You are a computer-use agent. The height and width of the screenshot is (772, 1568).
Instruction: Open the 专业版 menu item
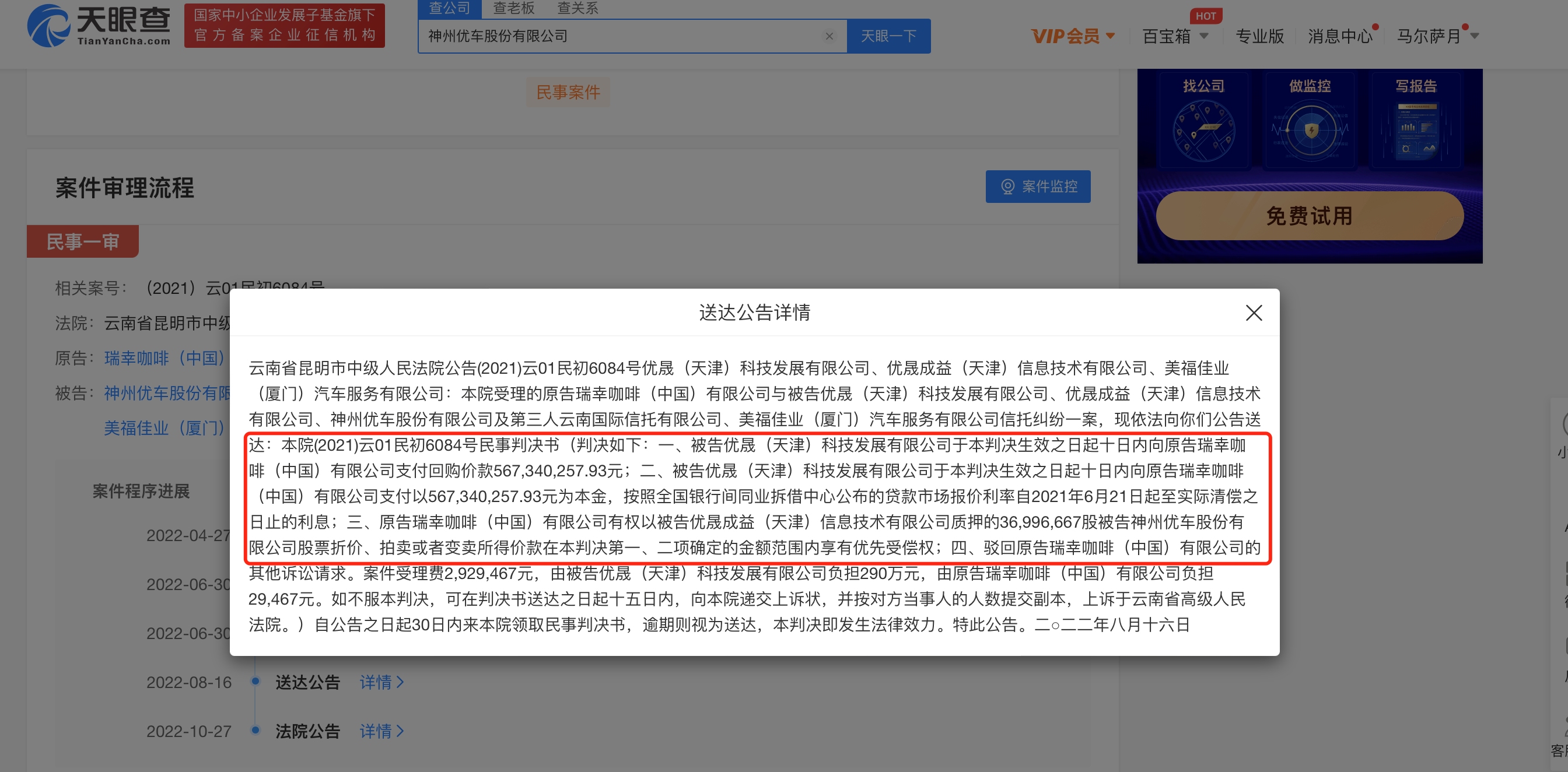click(x=1259, y=37)
